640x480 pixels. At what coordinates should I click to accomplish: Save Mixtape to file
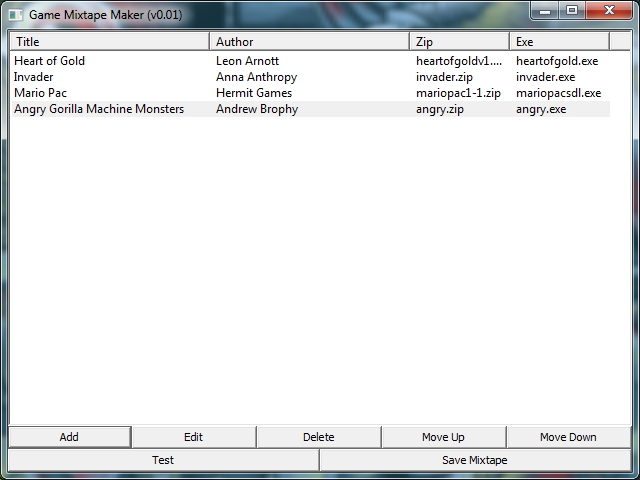pos(475,460)
